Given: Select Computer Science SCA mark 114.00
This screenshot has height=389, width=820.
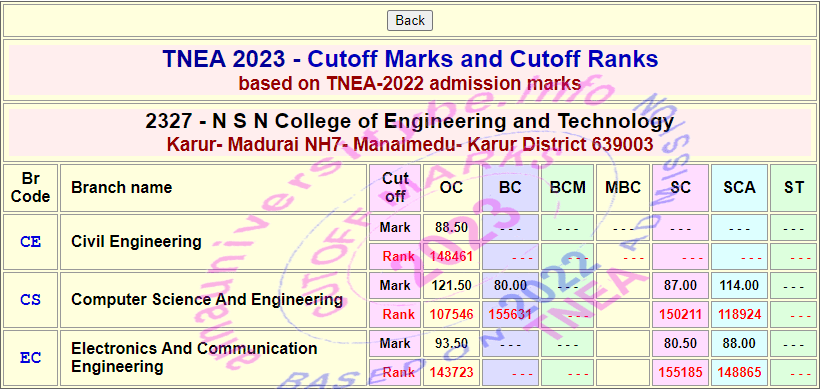Looking at the screenshot, I should pyautogui.click(x=739, y=285).
